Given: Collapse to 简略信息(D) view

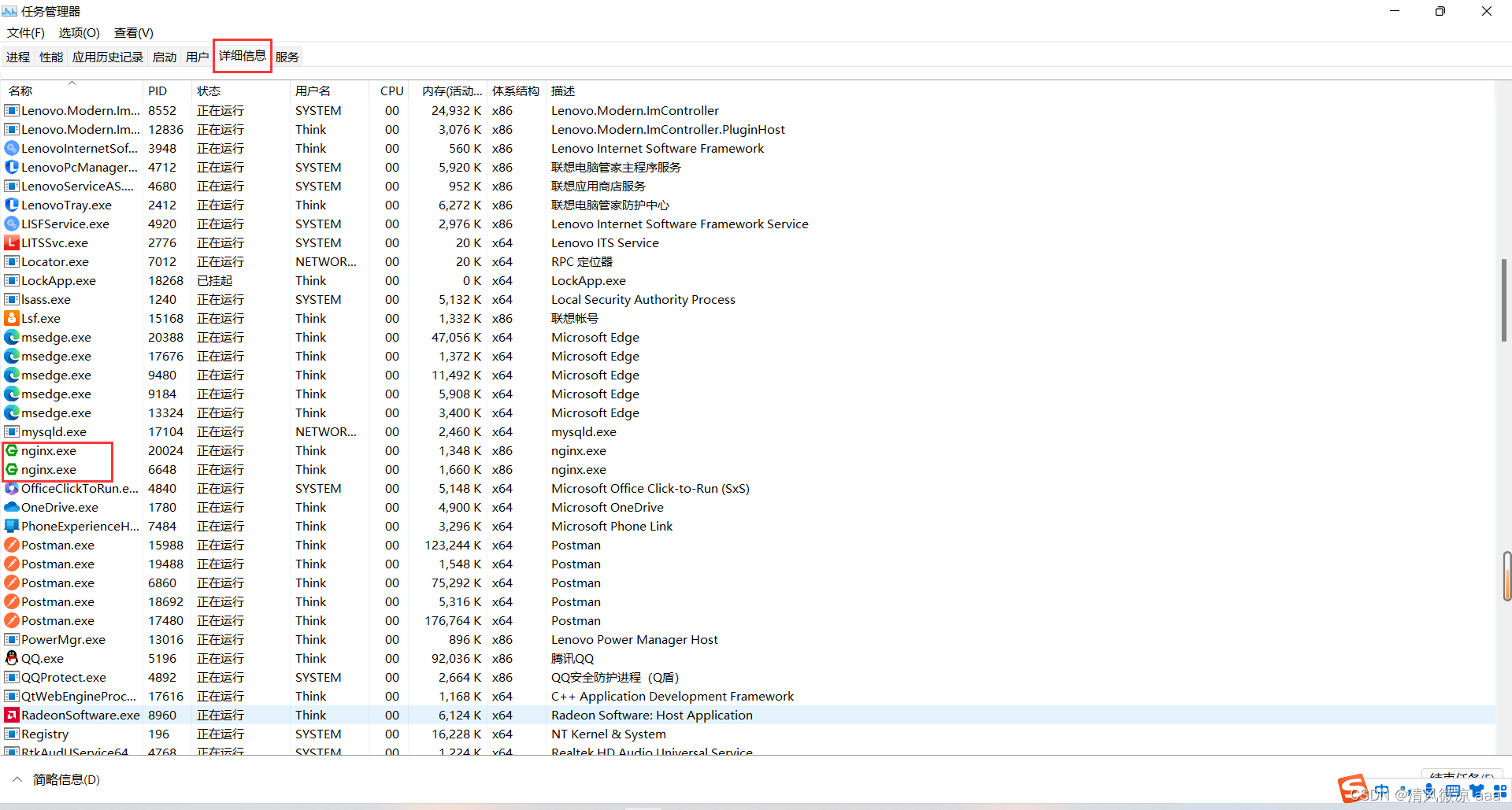Looking at the screenshot, I should [x=56, y=779].
